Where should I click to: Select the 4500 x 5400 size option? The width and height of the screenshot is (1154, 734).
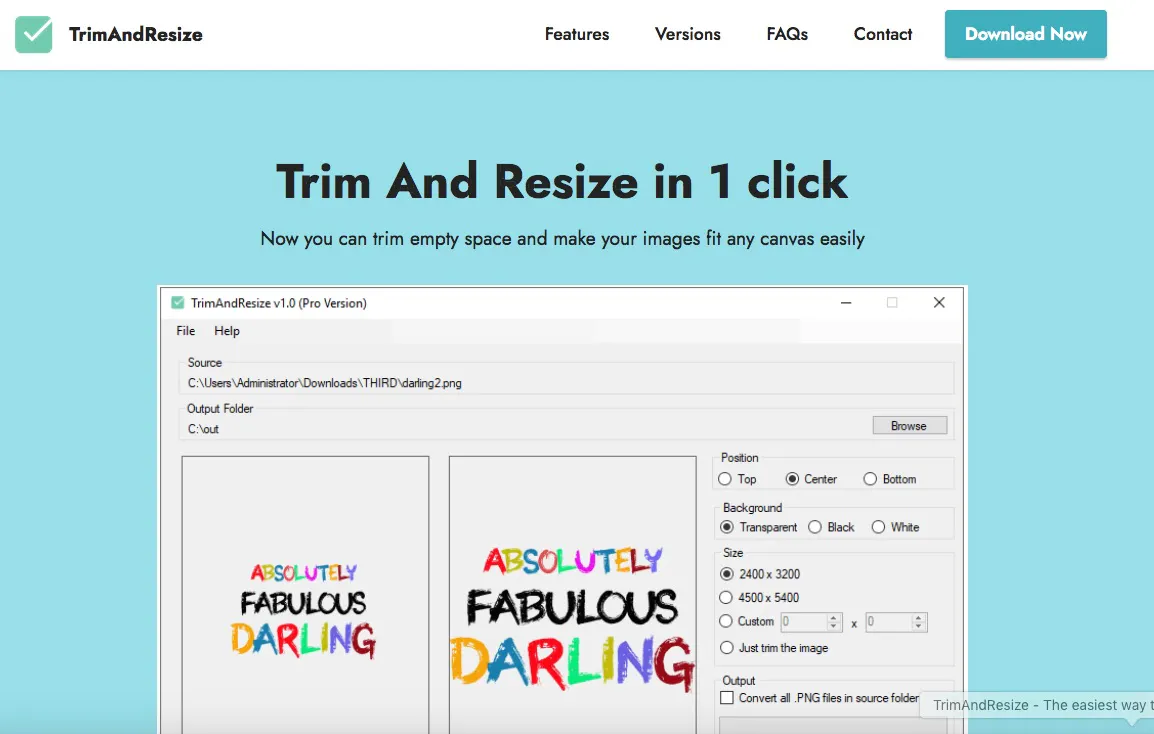(726, 598)
